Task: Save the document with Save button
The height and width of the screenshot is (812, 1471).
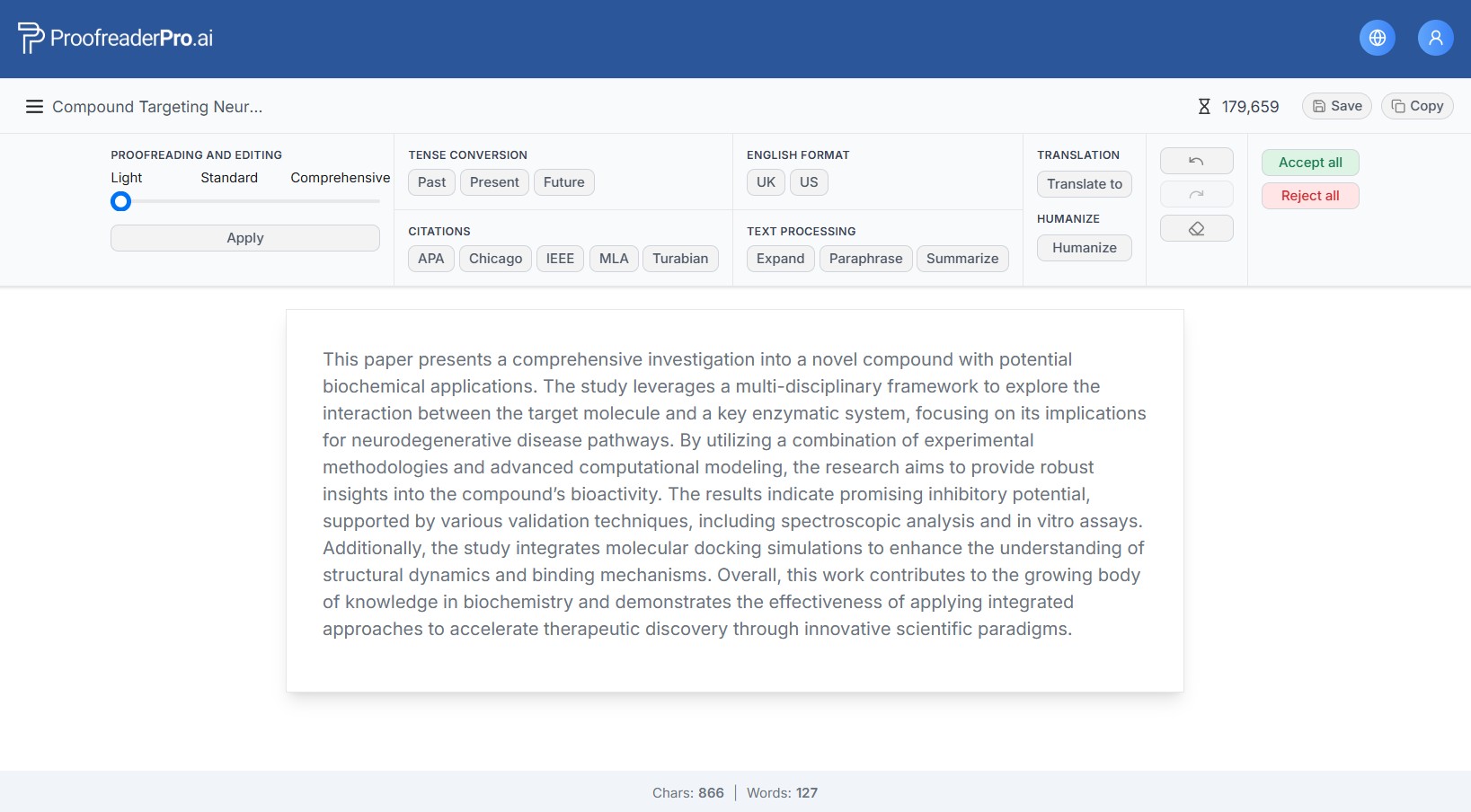Action: [1336, 106]
